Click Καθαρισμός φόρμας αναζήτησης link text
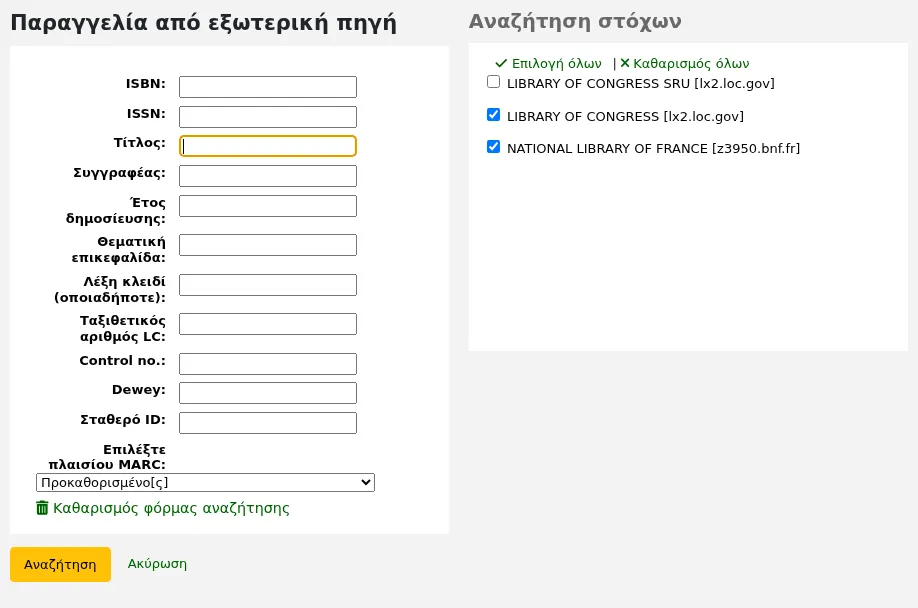This screenshot has height=608, width=918. point(172,508)
